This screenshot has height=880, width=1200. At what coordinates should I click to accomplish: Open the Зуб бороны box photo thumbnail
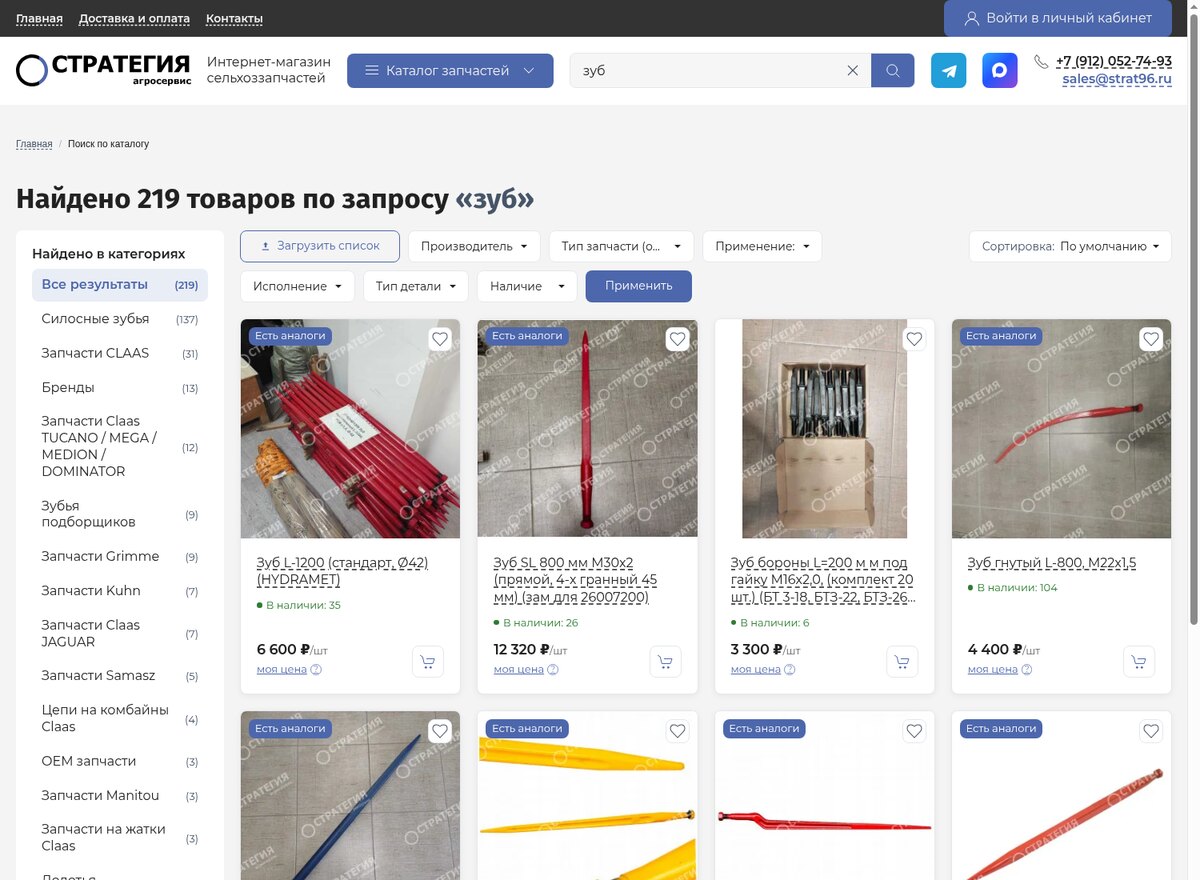[825, 429]
